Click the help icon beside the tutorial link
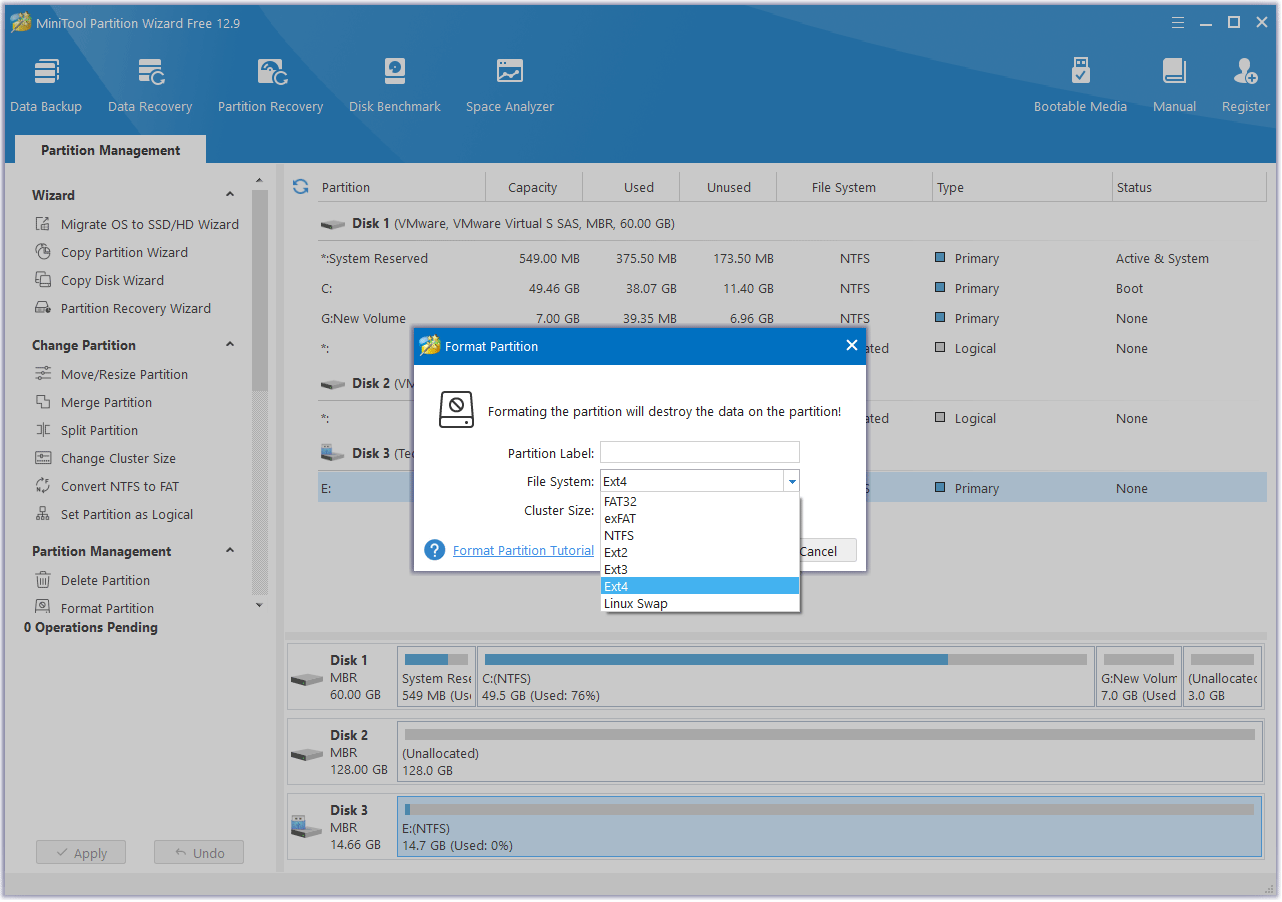Image resolution: width=1282 pixels, height=902 pixels. [434, 550]
